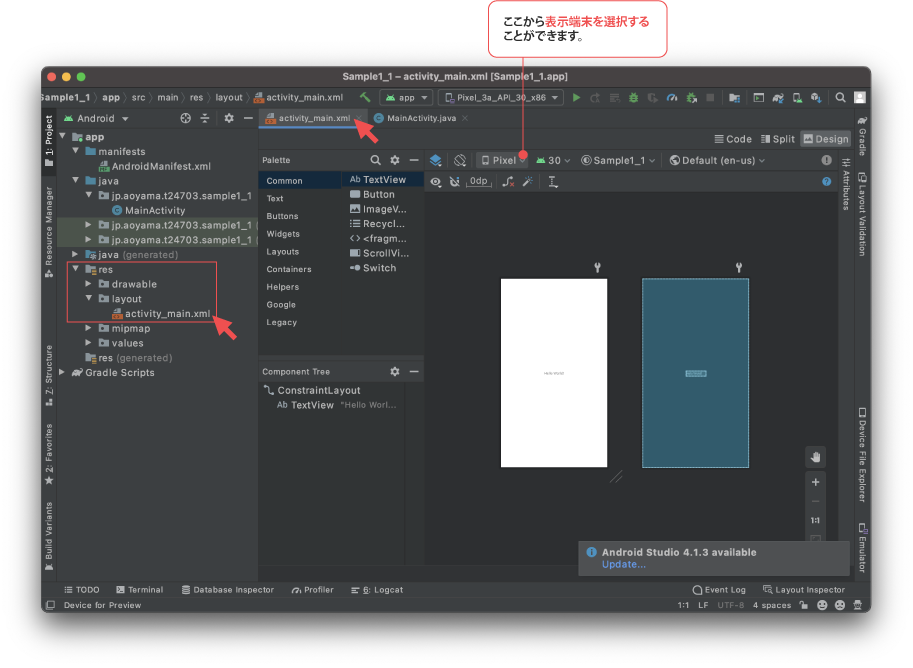Toggle View Options eye icon
913x668 pixels.
tap(436, 182)
